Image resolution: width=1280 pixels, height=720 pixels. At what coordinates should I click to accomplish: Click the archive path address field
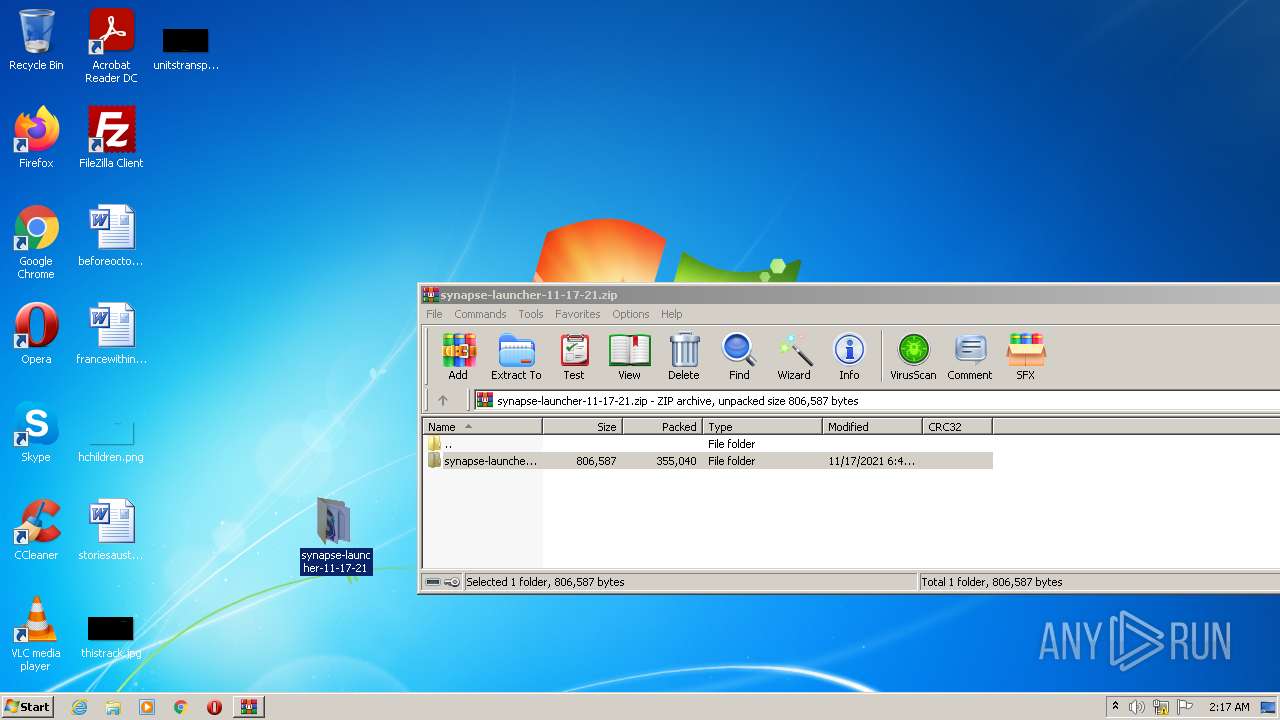point(876,401)
